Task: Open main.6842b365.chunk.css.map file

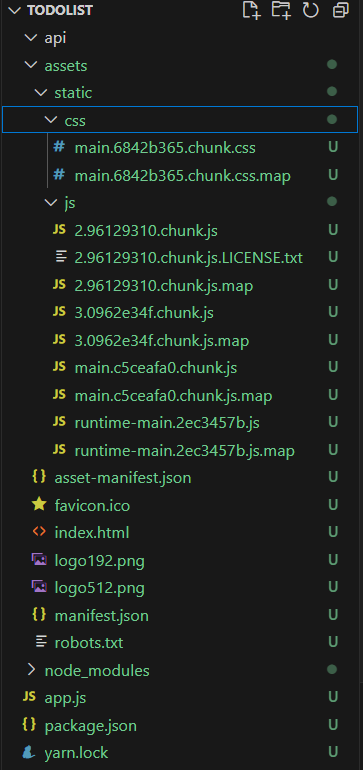Action: [x=183, y=175]
